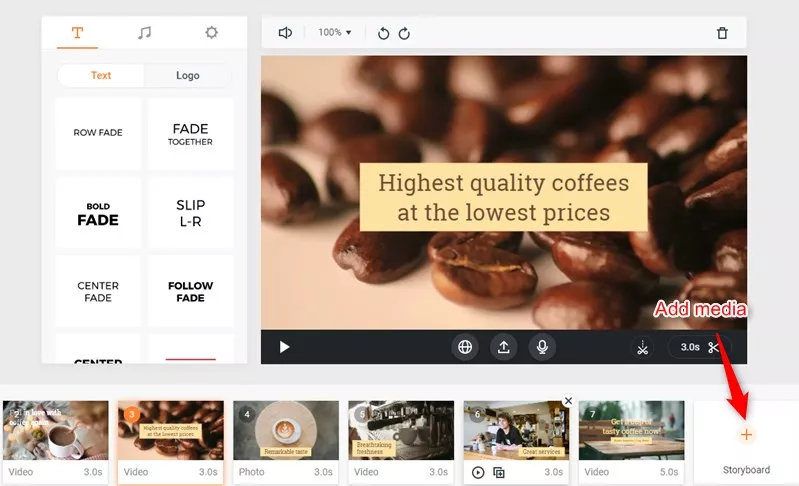799x486 pixels.
Task: Choose the CENTER FADE text style
Action: click(x=98, y=291)
